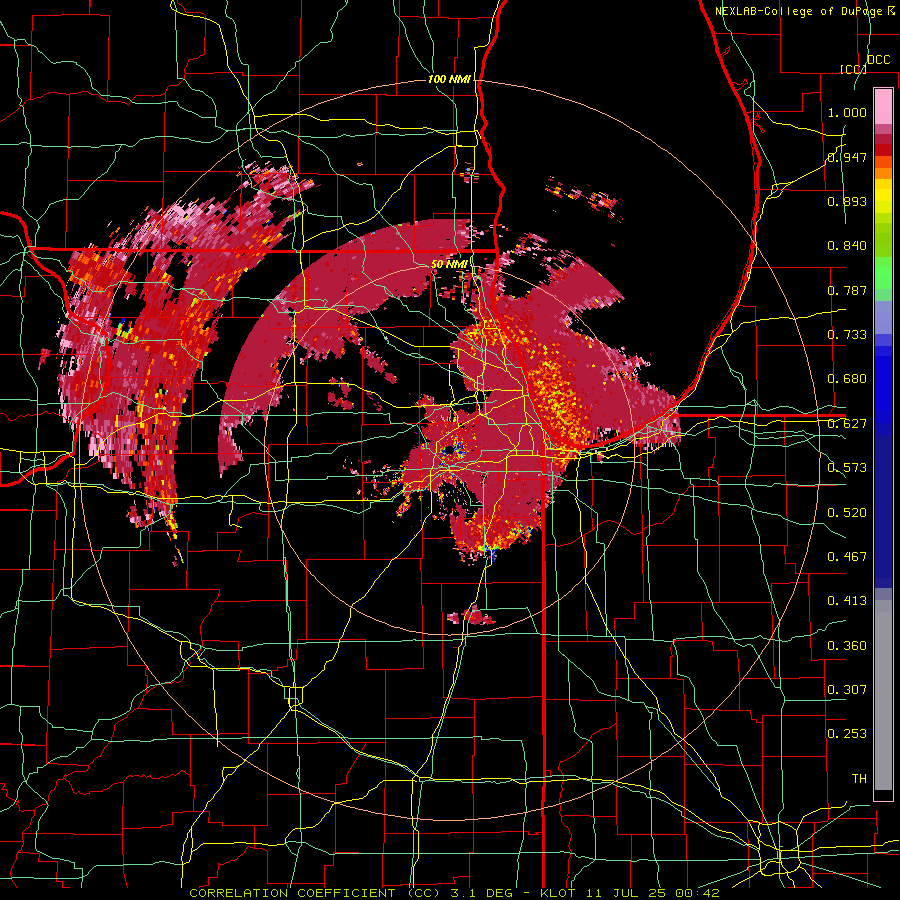
Task: Select the 1.000 legend value
Action: tap(847, 112)
